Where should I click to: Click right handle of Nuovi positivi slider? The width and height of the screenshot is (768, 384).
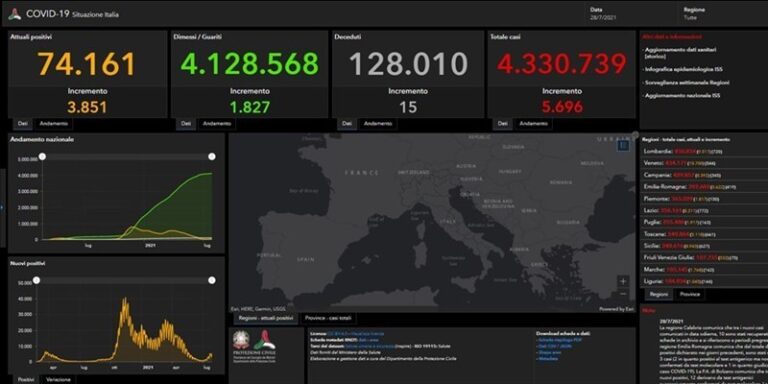[212, 280]
